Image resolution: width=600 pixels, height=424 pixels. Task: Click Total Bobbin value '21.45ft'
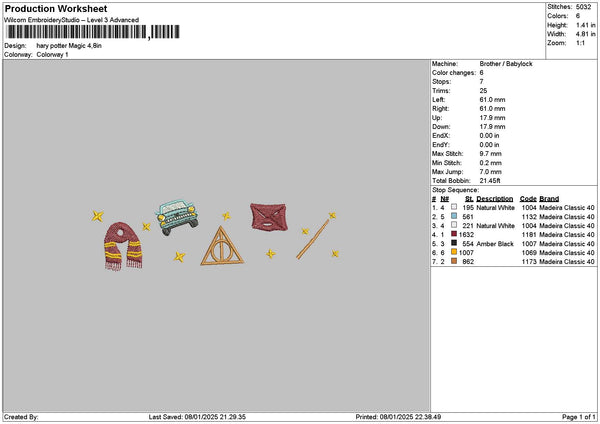pyautogui.click(x=490, y=181)
